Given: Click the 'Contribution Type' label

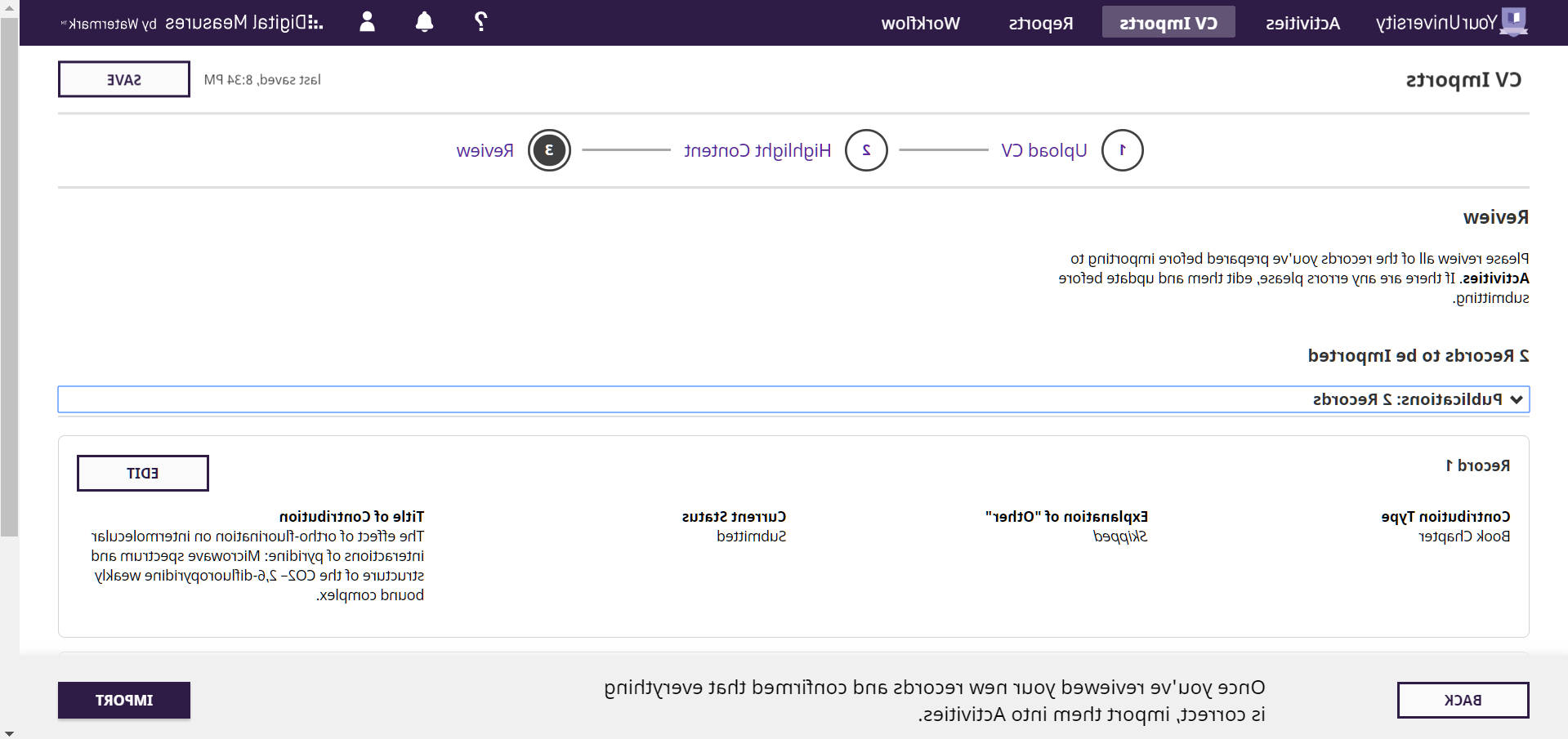Looking at the screenshot, I should click(1446, 517).
